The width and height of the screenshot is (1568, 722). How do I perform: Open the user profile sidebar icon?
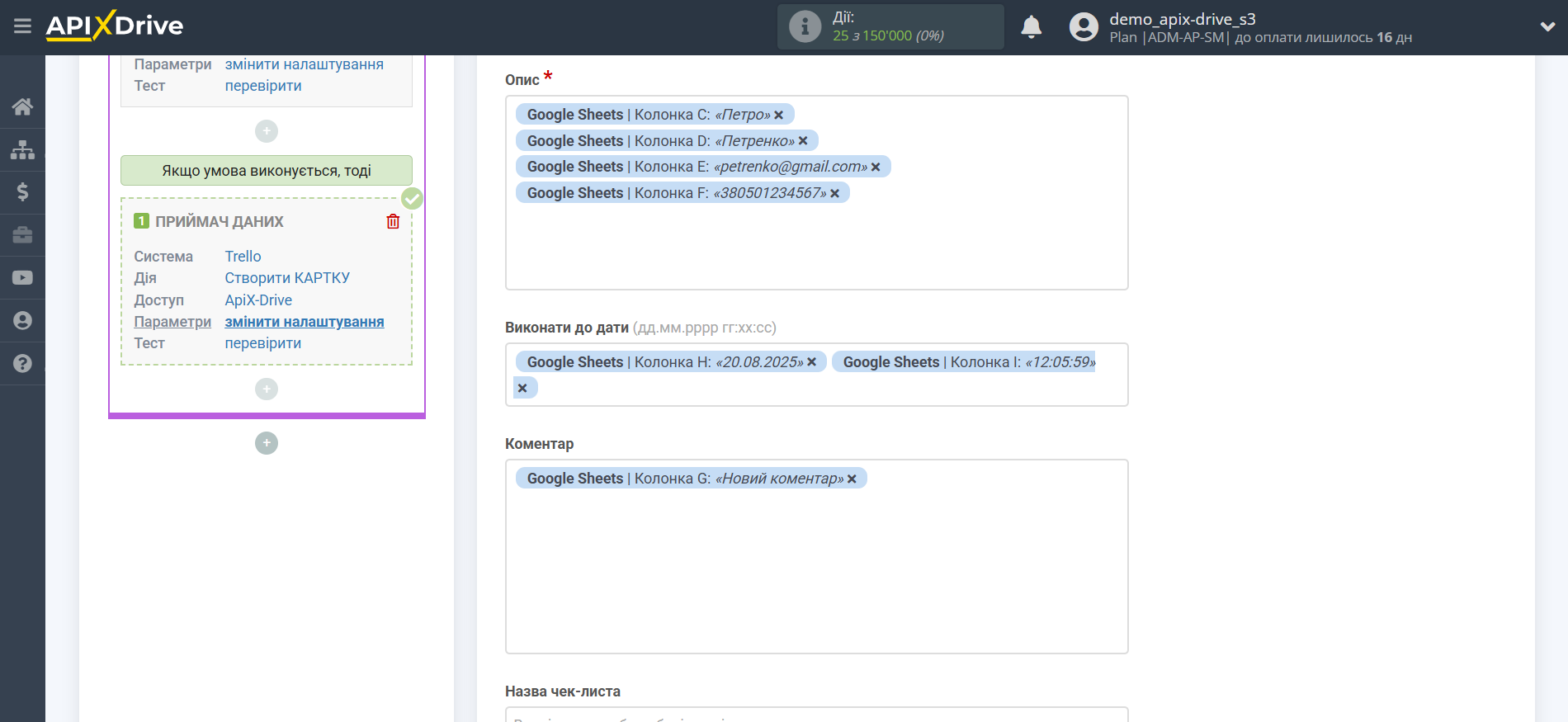22,321
